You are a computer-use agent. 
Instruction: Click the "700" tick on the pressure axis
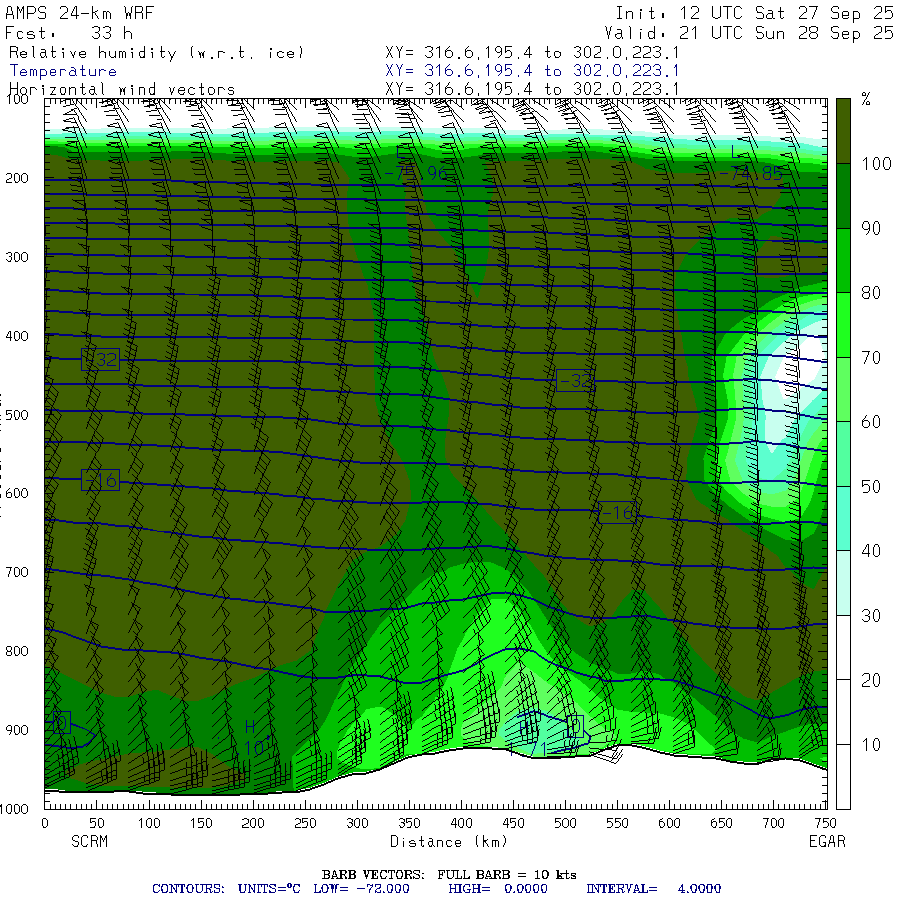17,572
